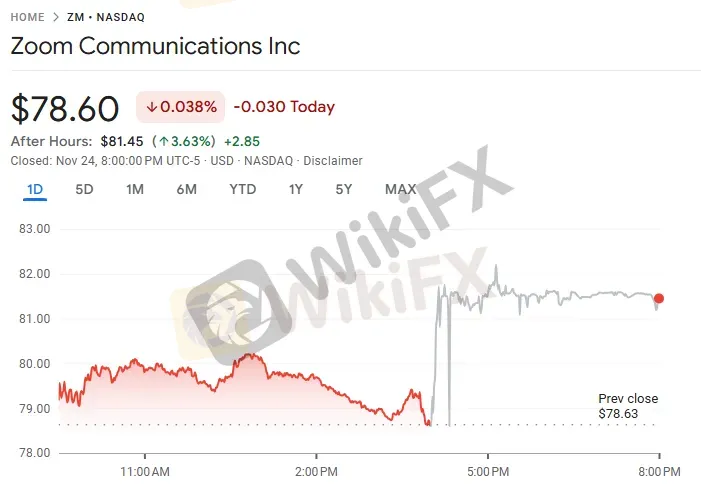701x498 pixels.
Task: Open the Disclaimer link
Action: 333,160
